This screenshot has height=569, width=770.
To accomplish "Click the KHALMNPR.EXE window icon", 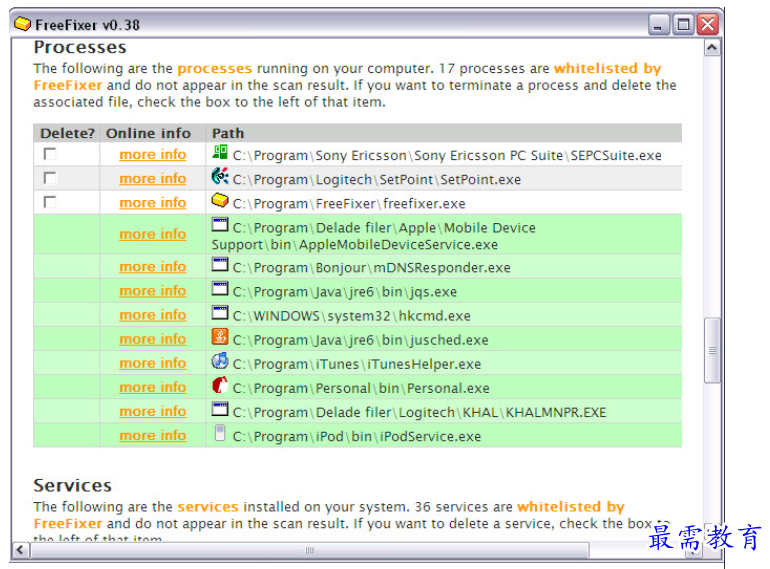I will pyautogui.click(x=220, y=409).
